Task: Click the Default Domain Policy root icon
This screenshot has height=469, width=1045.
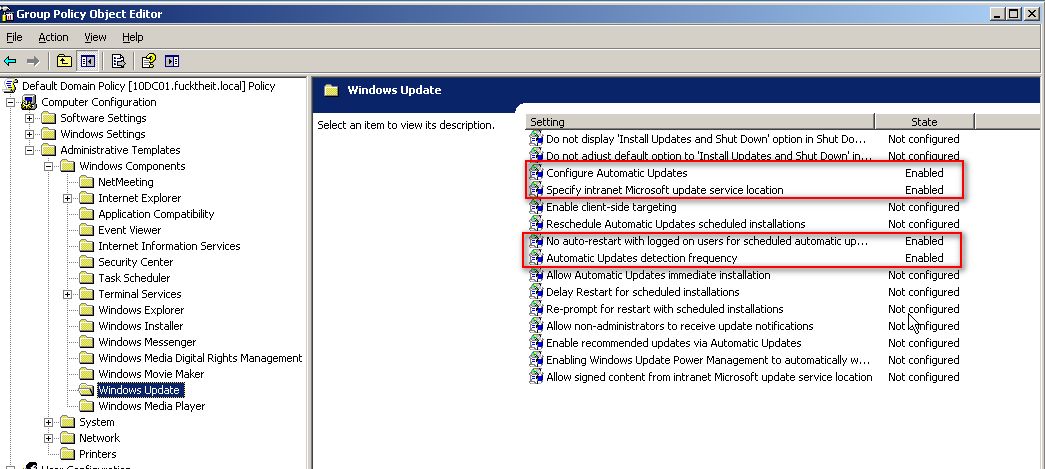Action: pyautogui.click(x=11, y=86)
